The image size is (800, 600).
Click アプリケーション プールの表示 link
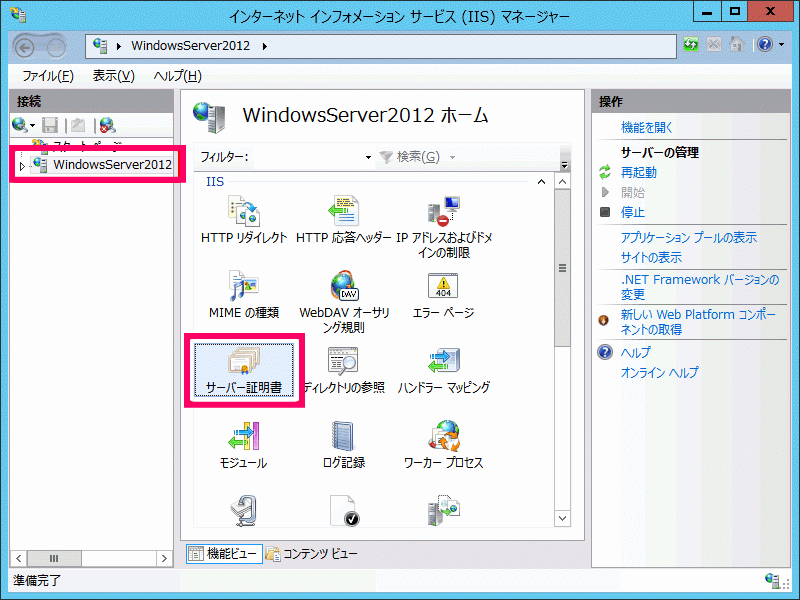coord(689,238)
